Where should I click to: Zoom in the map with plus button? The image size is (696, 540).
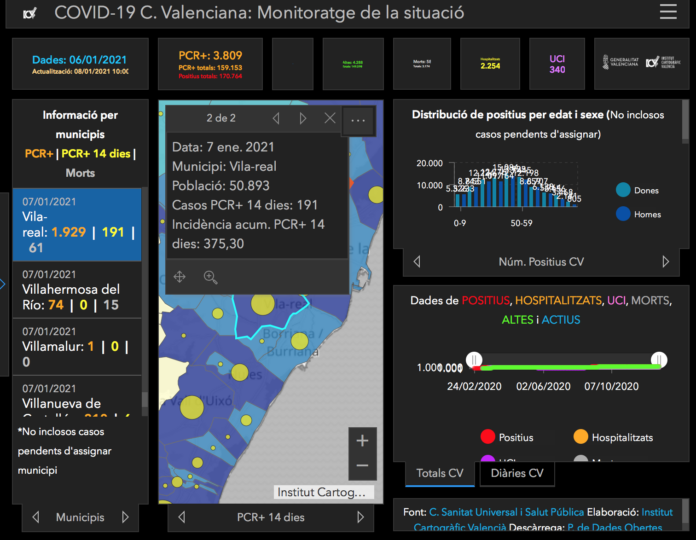(362, 441)
